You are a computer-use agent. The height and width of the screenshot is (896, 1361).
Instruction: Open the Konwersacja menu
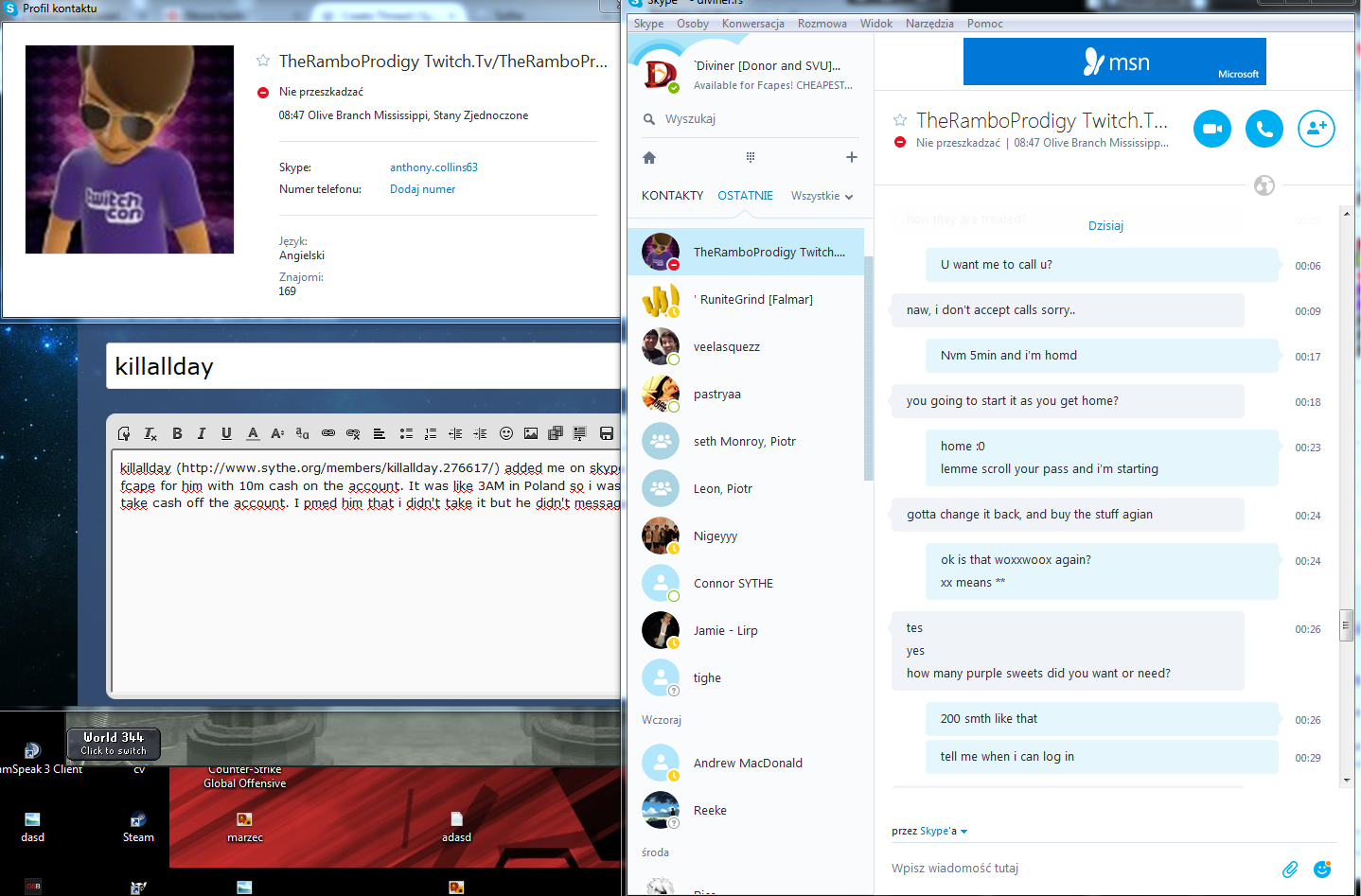click(x=753, y=24)
